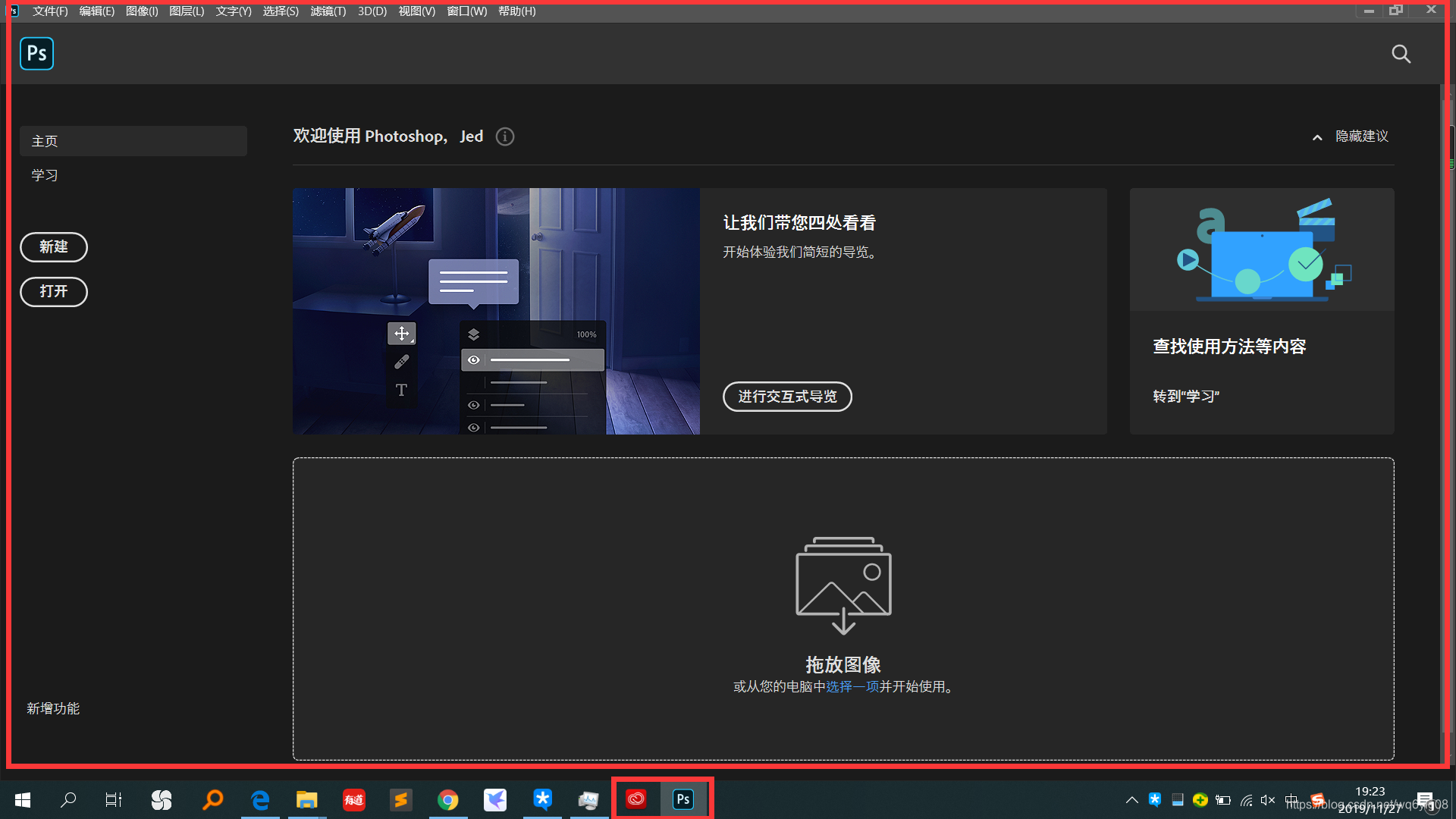Open the 图像(I) menu

[142, 11]
